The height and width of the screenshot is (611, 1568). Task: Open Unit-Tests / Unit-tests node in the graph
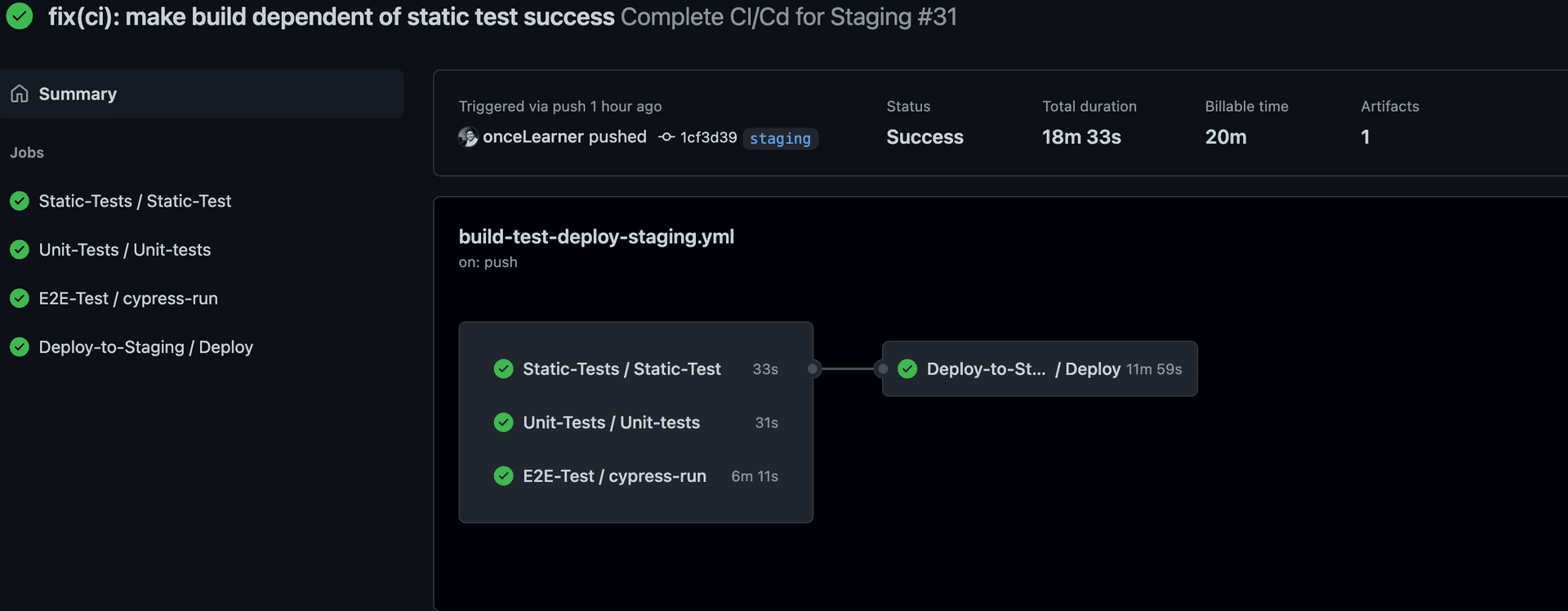coord(611,422)
